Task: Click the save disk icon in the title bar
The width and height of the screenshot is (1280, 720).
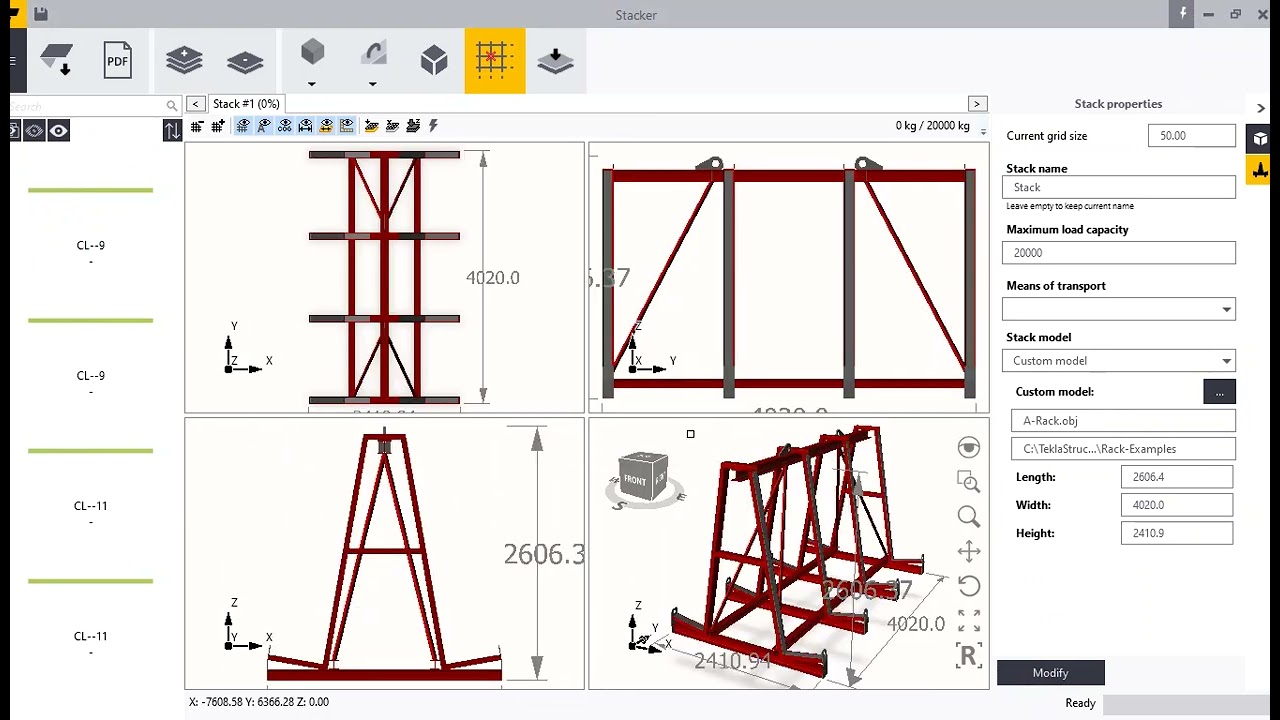Action: click(x=40, y=14)
